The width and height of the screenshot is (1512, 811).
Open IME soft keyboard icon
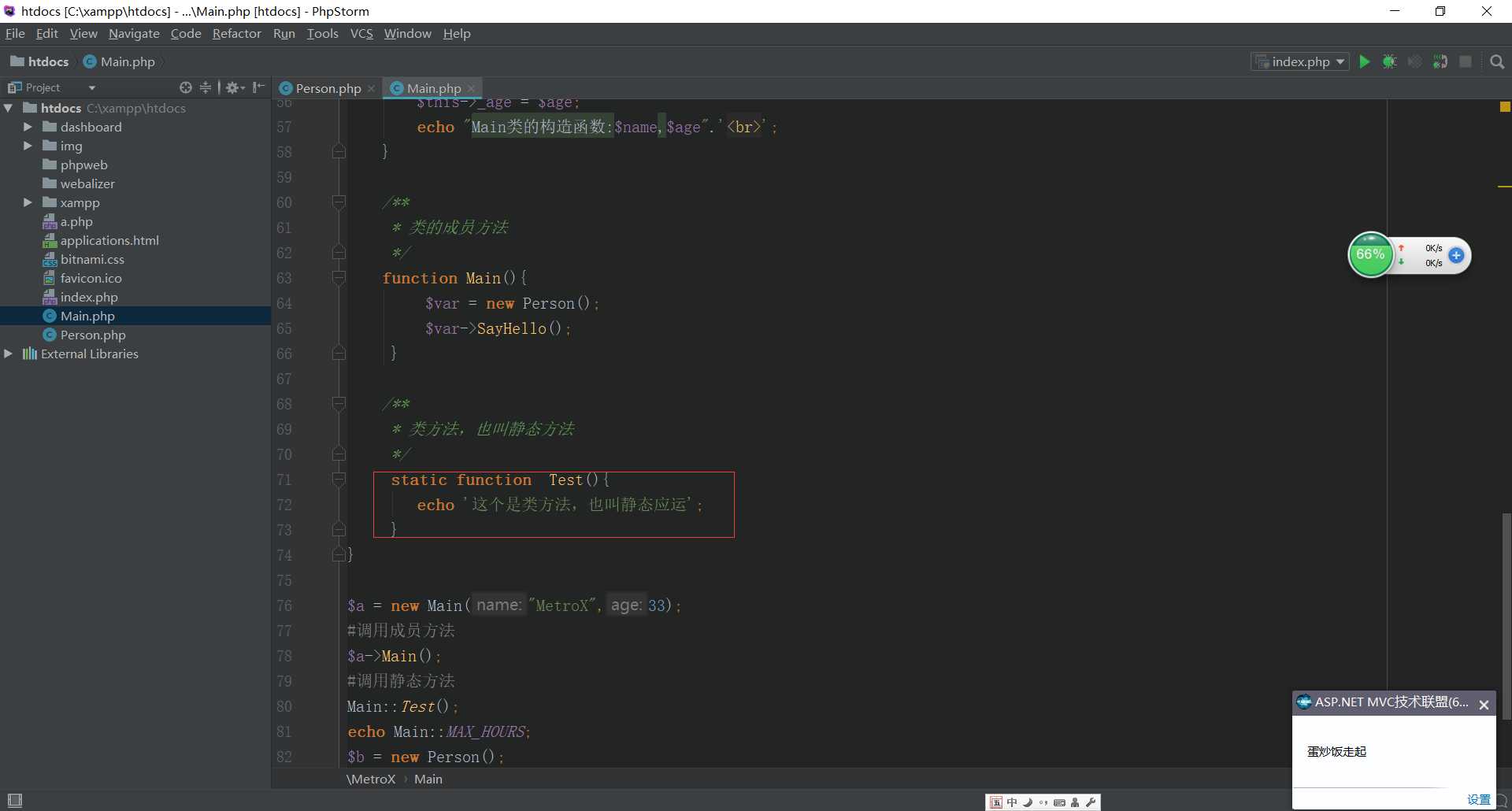point(1059,802)
